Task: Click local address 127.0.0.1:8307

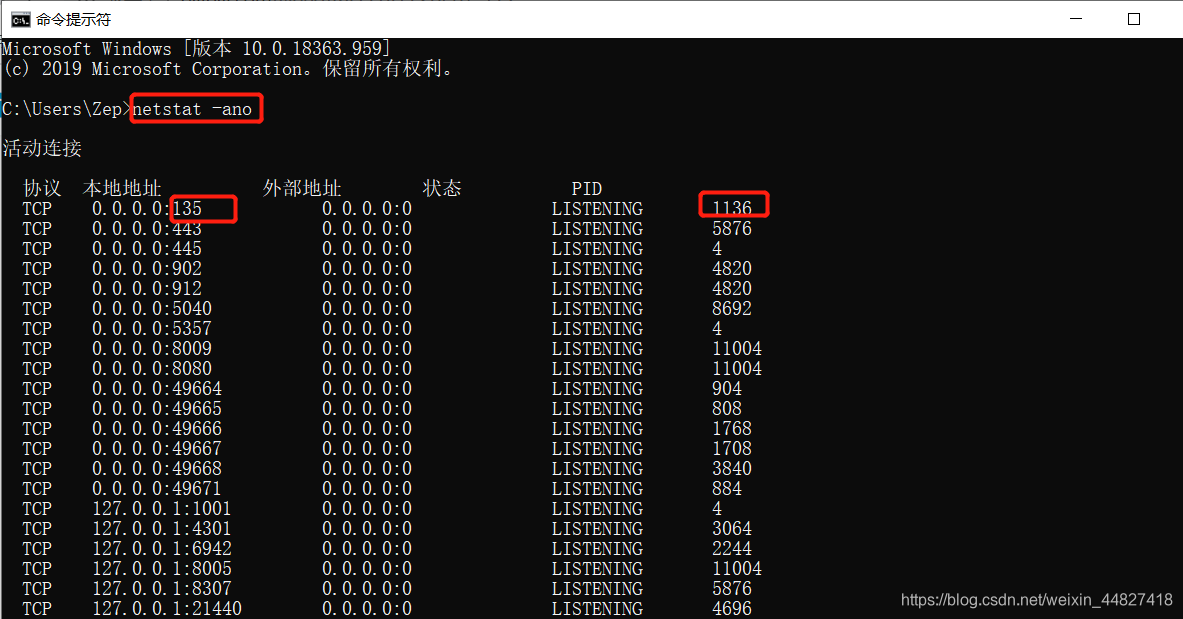Action: pos(161,589)
